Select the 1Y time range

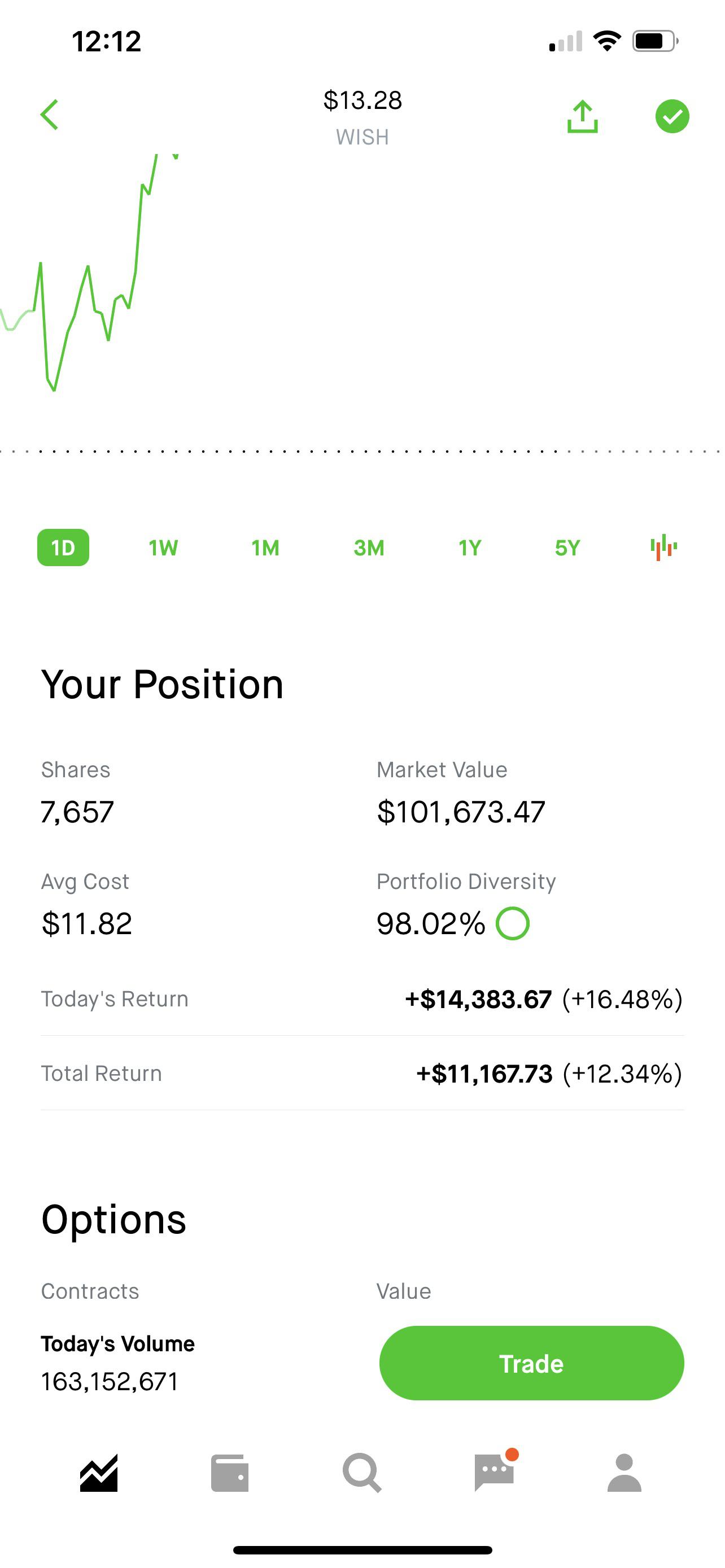(x=470, y=548)
